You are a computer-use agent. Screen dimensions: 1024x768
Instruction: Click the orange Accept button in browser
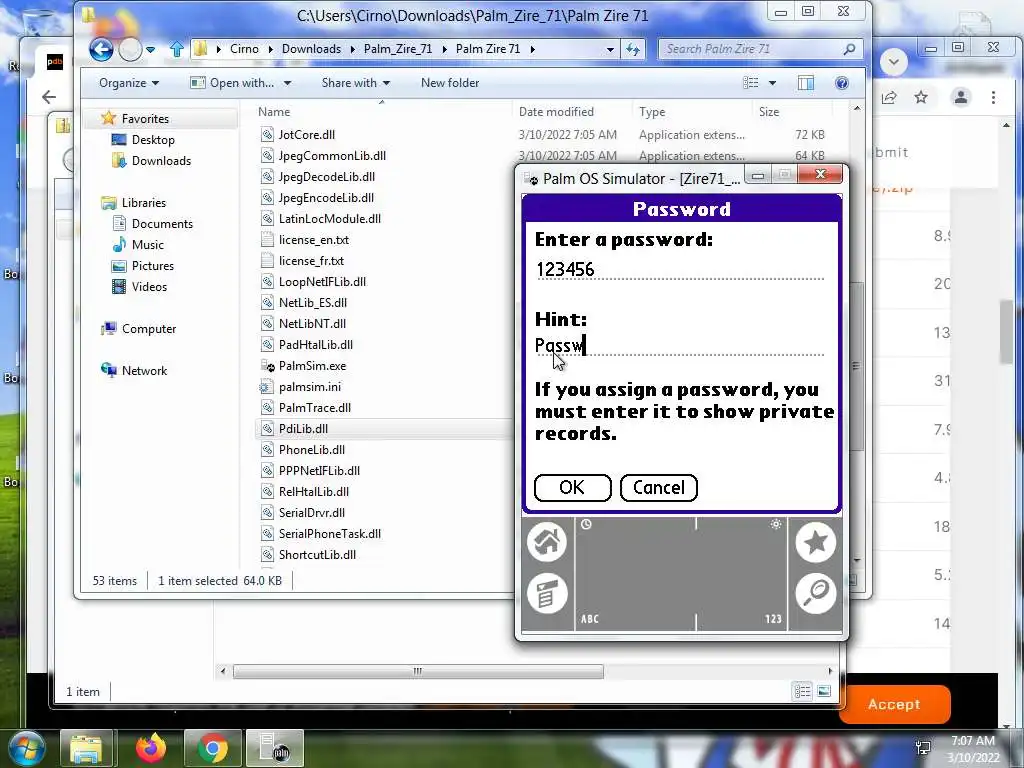tap(894, 704)
